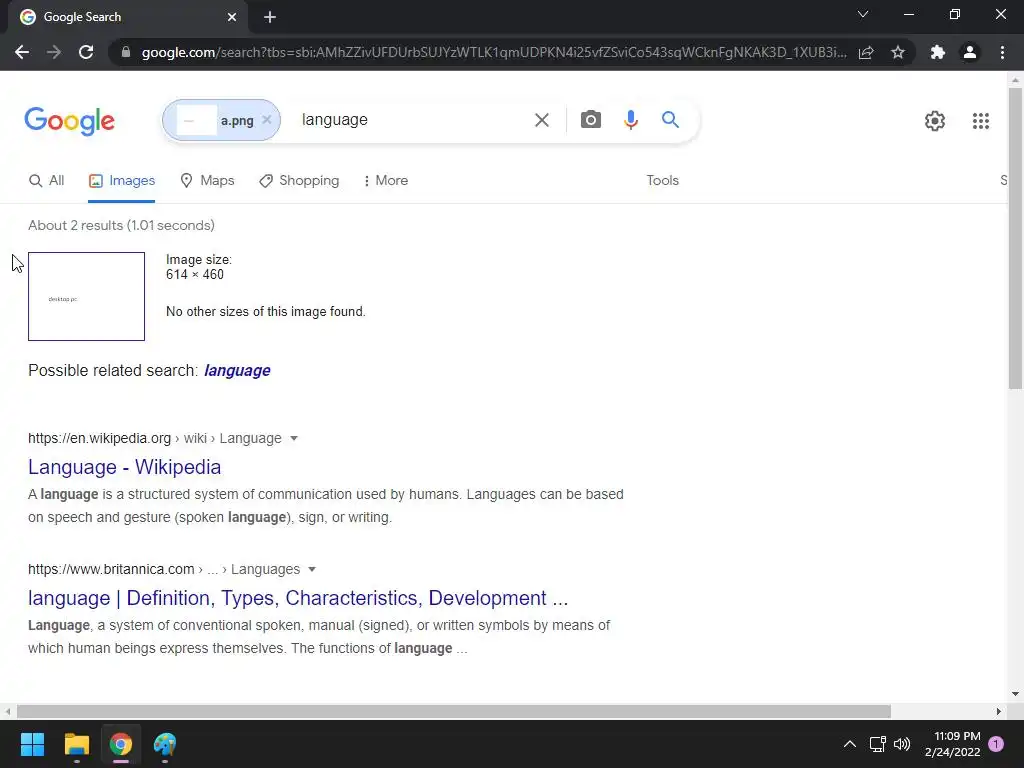Show hidden system tray icons
The height and width of the screenshot is (768, 1024).
(850, 744)
